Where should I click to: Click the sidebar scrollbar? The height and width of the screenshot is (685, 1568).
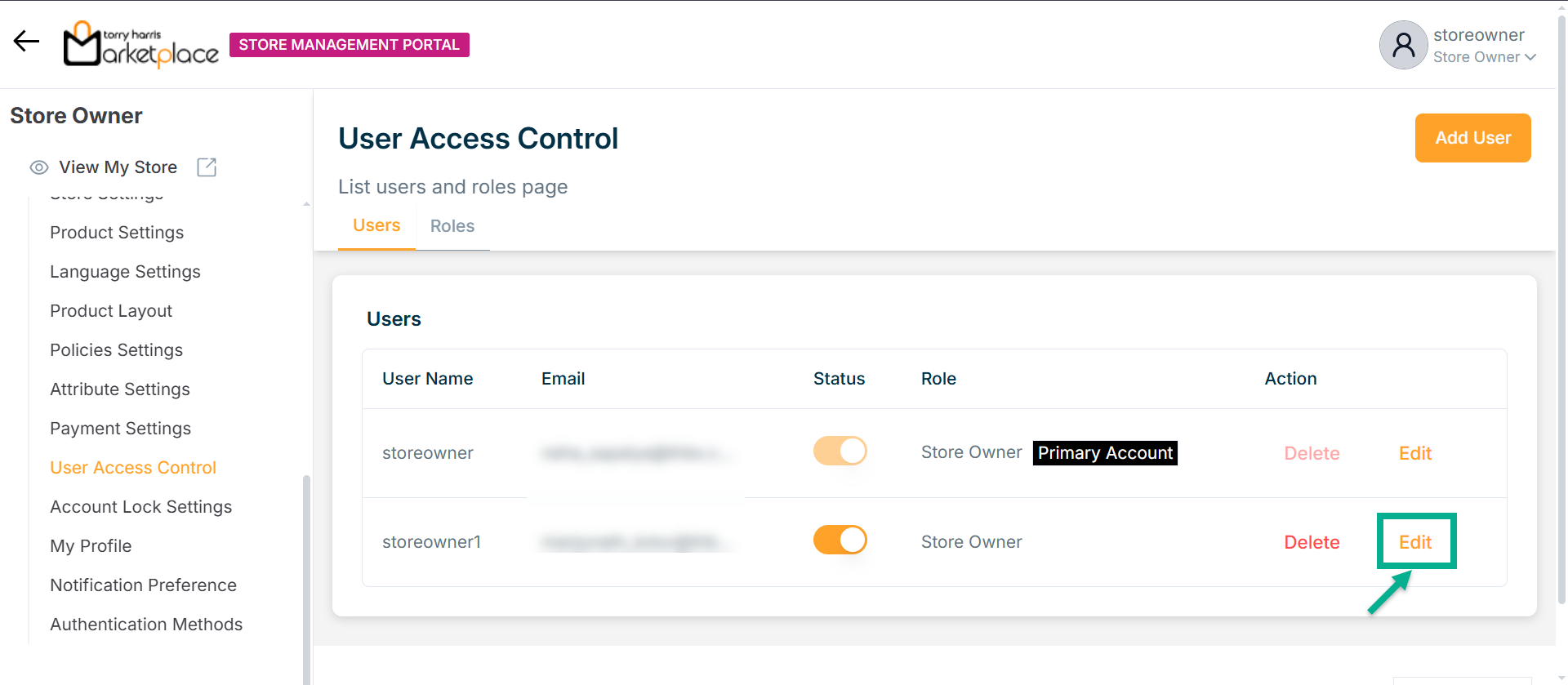(x=306, y=572)
